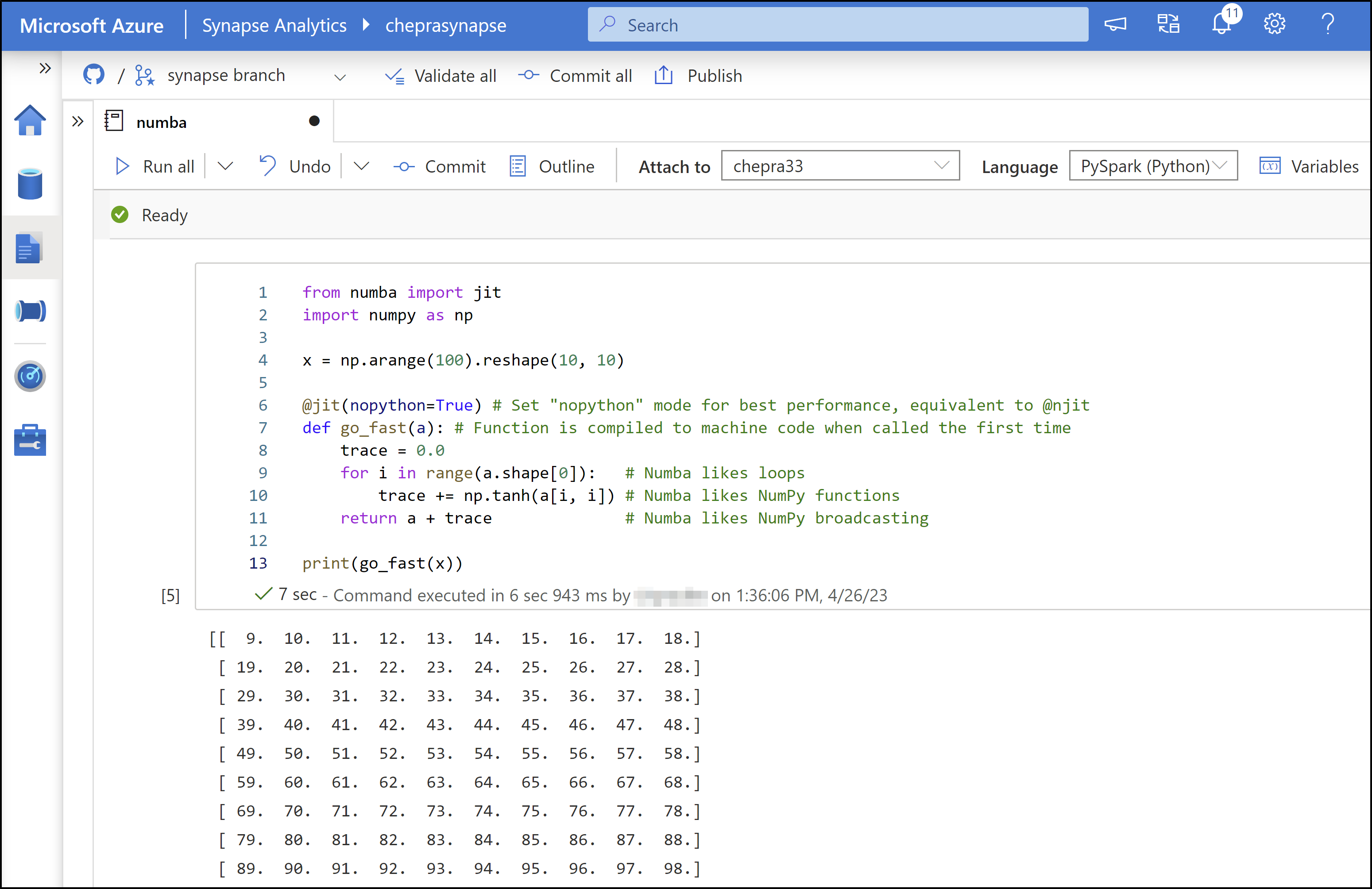This screenshot has height=889, width=1372.
Task: Open the Integrate hub pipeline icon
Action: point(30,311)
